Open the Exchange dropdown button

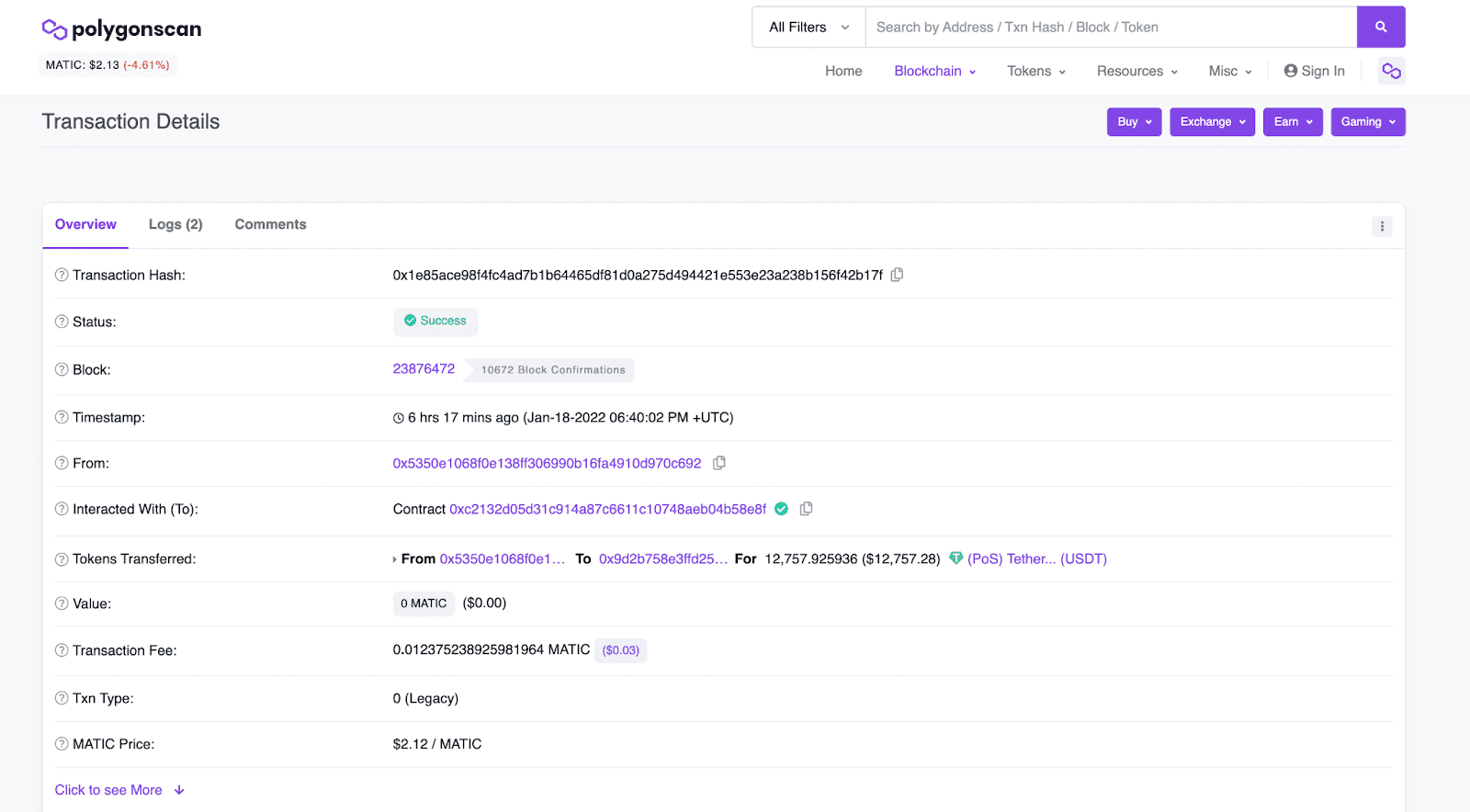click(x=1212, y=122)
